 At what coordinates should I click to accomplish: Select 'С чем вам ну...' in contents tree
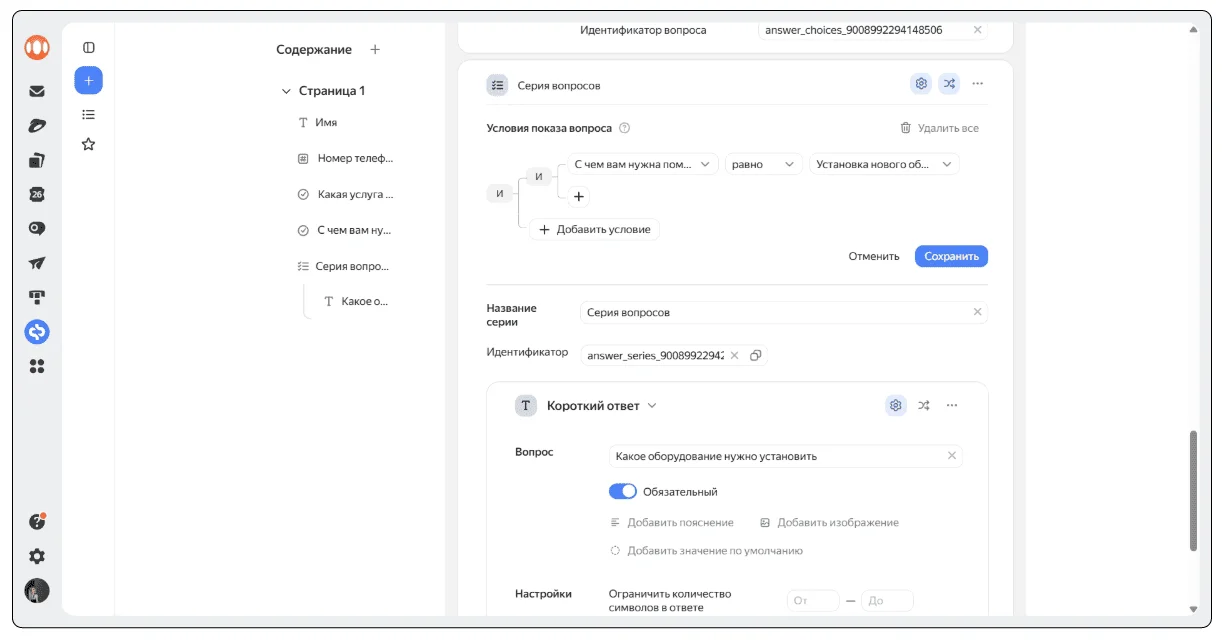(x=355, y=230)
